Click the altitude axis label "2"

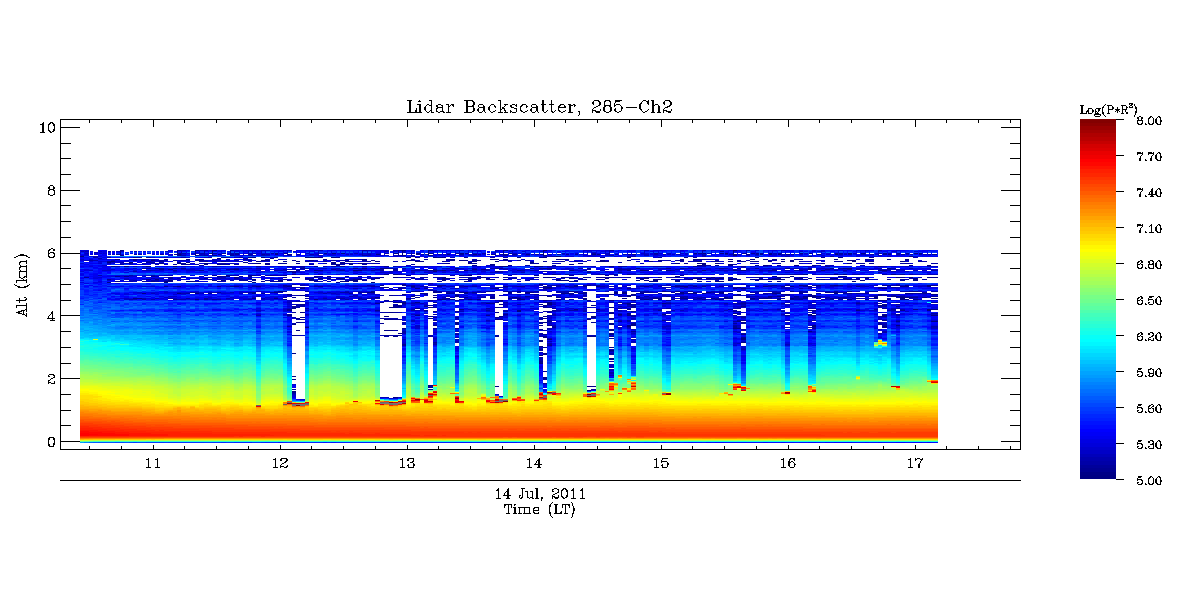pyautogui.click(x=49, y=379)
